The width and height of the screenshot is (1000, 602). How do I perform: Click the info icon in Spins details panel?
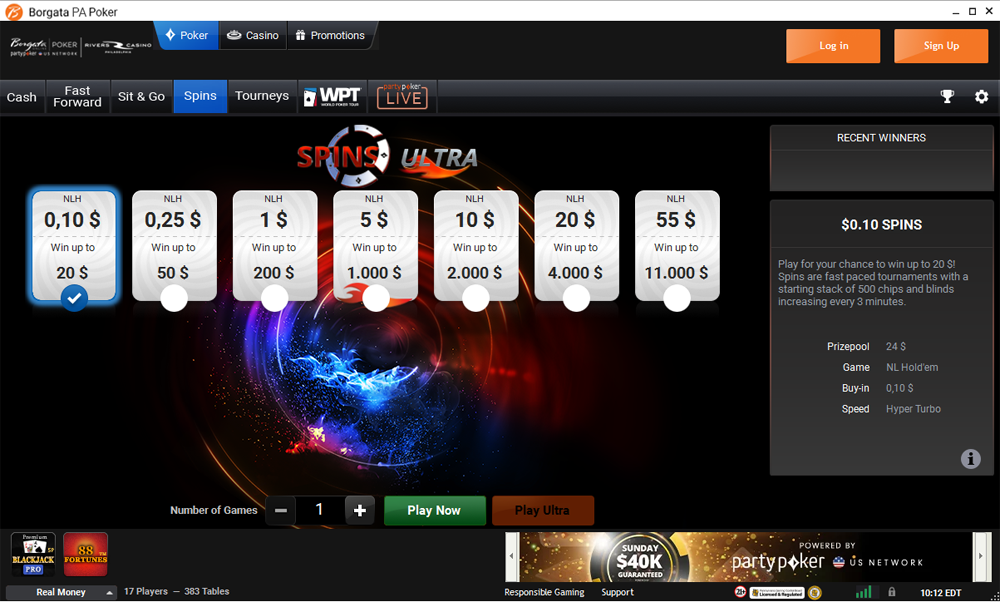[x=971, y=459]
